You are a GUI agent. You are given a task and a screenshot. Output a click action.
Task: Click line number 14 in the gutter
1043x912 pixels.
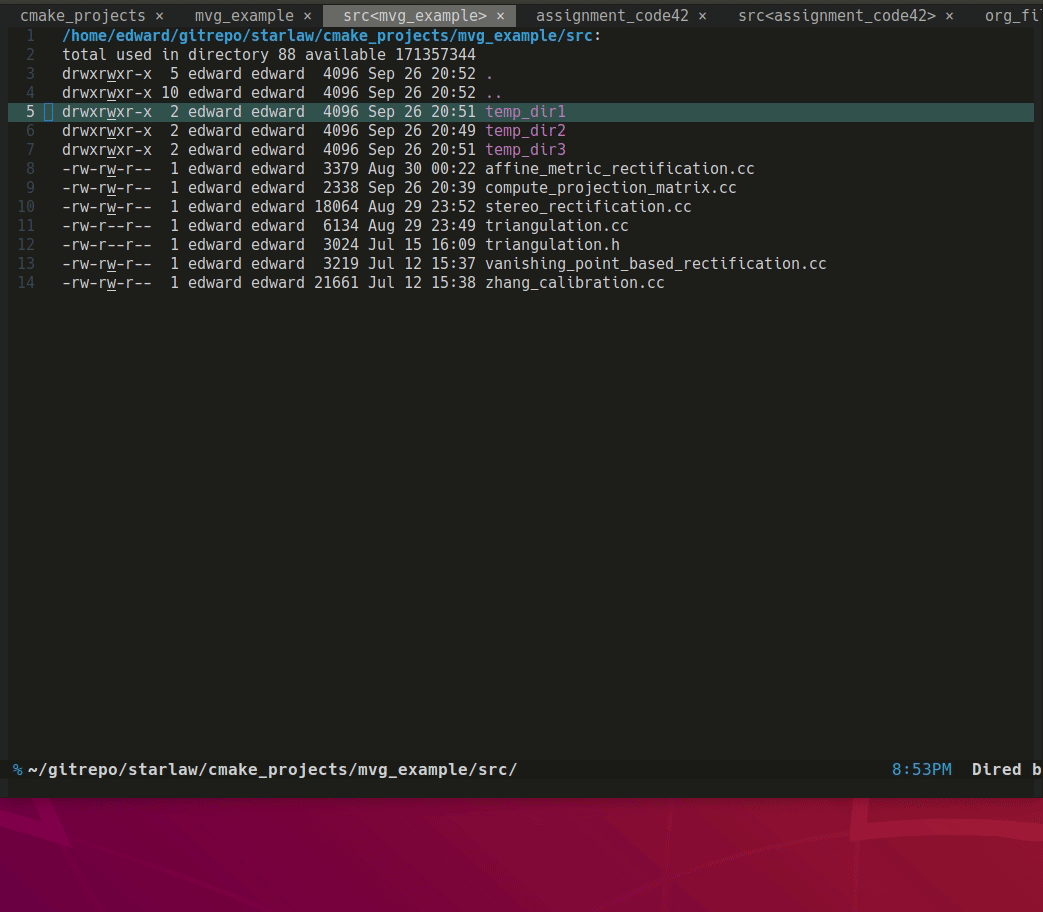[26, 283]
